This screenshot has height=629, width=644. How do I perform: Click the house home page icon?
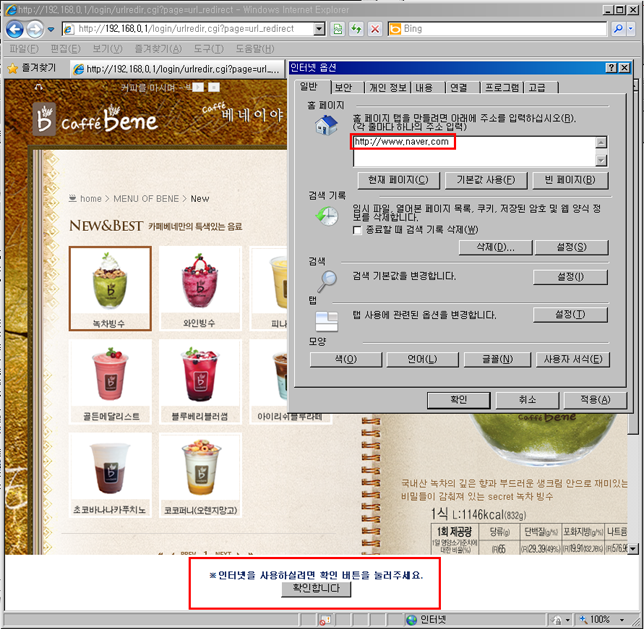[327, 125]
